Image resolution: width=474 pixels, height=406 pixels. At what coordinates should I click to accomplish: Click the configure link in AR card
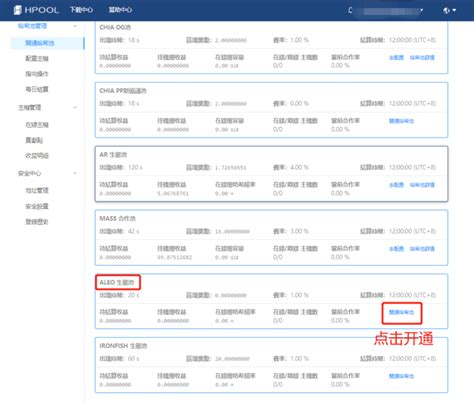396,185
